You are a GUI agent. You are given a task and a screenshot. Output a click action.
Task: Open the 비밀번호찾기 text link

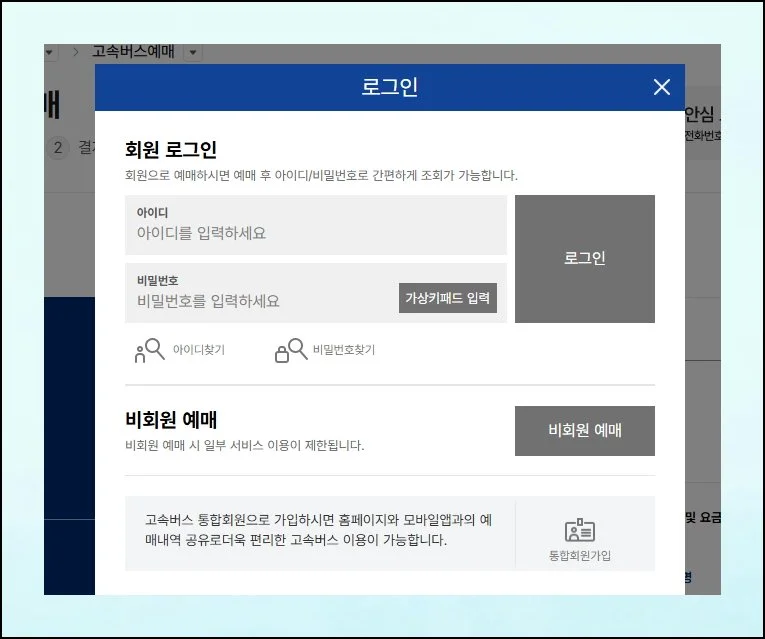(x=343, y=350)
